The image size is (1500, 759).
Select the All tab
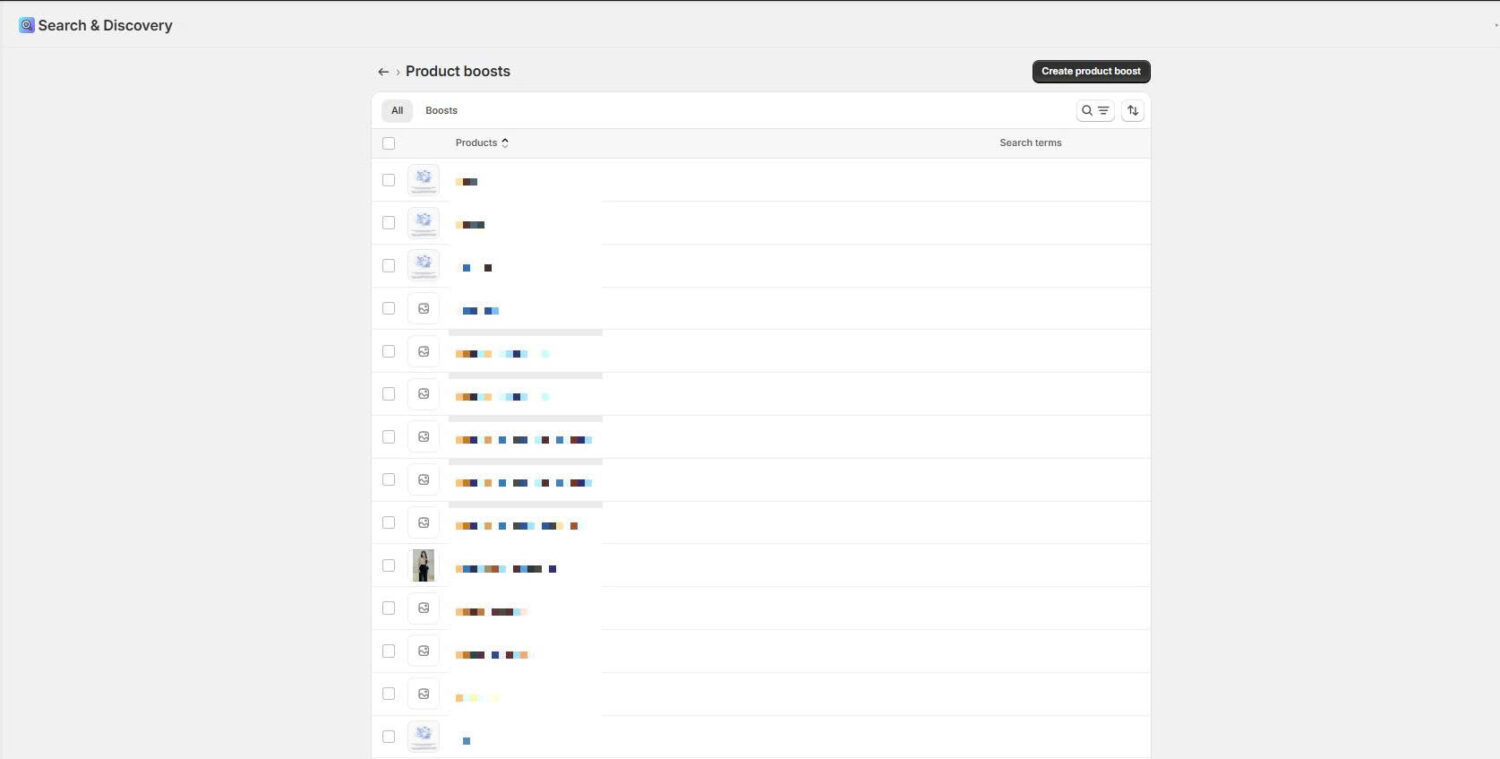pyautogui.click(x=396, y=110)
